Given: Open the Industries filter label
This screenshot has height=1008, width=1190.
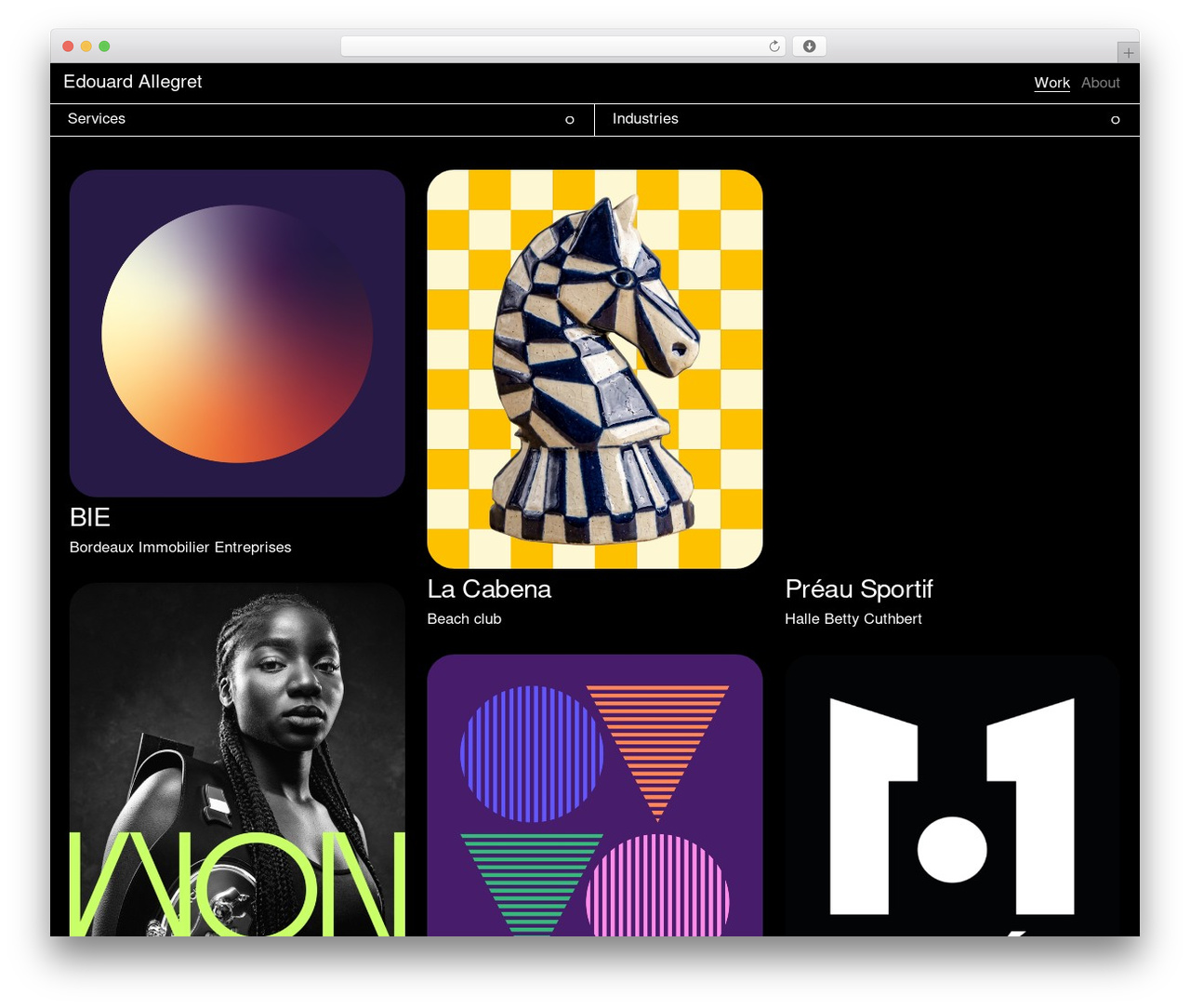Looking at the screenshot, I should pos(645,119).
